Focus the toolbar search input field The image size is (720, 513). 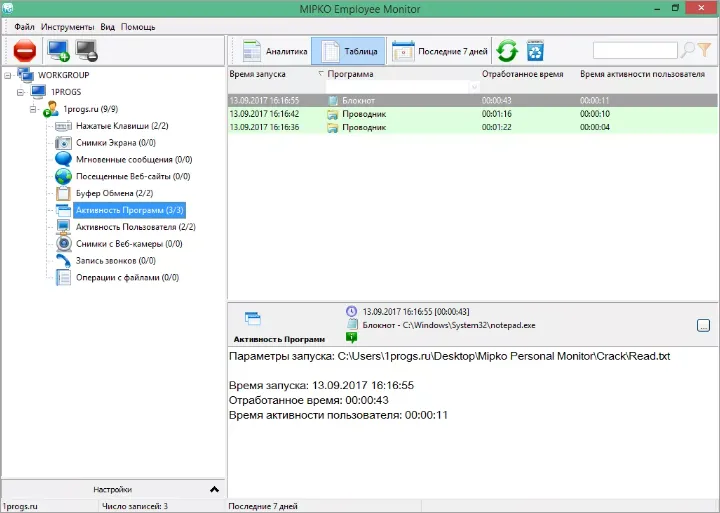point(635,50)
